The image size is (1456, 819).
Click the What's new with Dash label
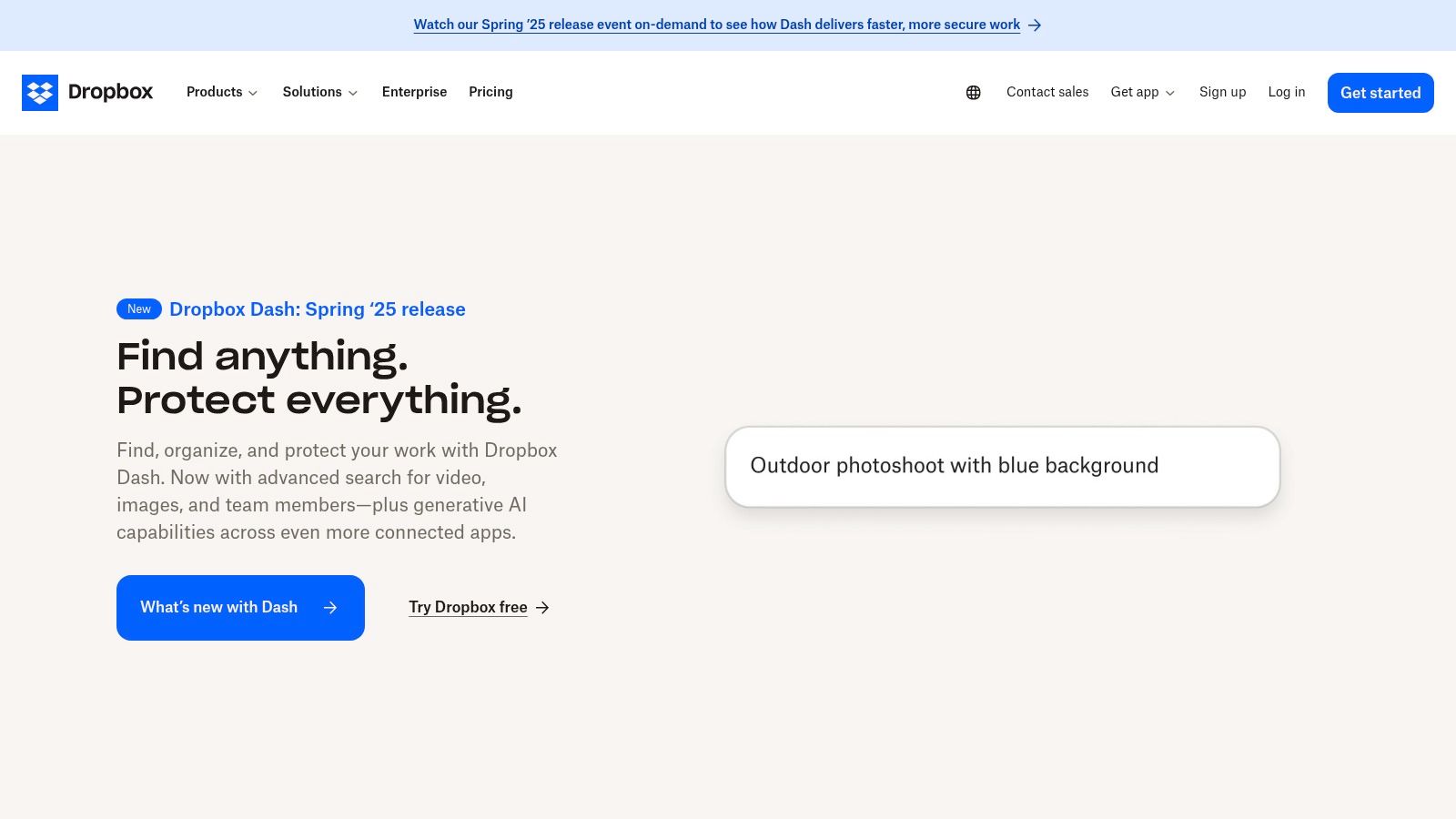pyautogui.click(x=218, y=607)
